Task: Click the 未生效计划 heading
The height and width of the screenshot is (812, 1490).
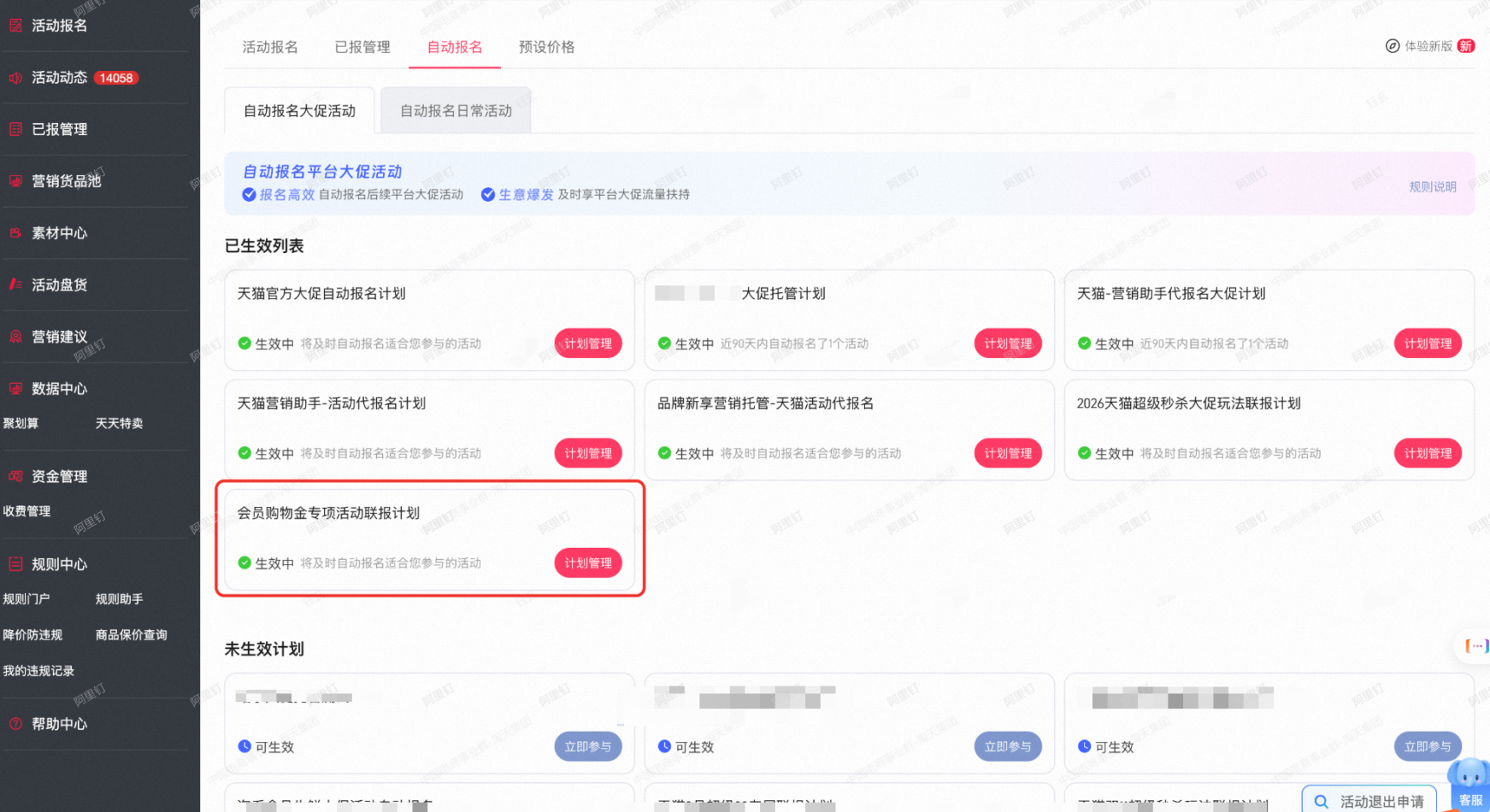Action: click(x=264, y=650)
